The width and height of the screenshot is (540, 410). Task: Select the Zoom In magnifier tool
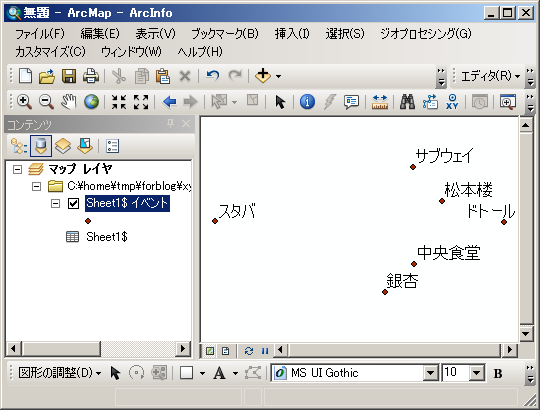point(24,102)
